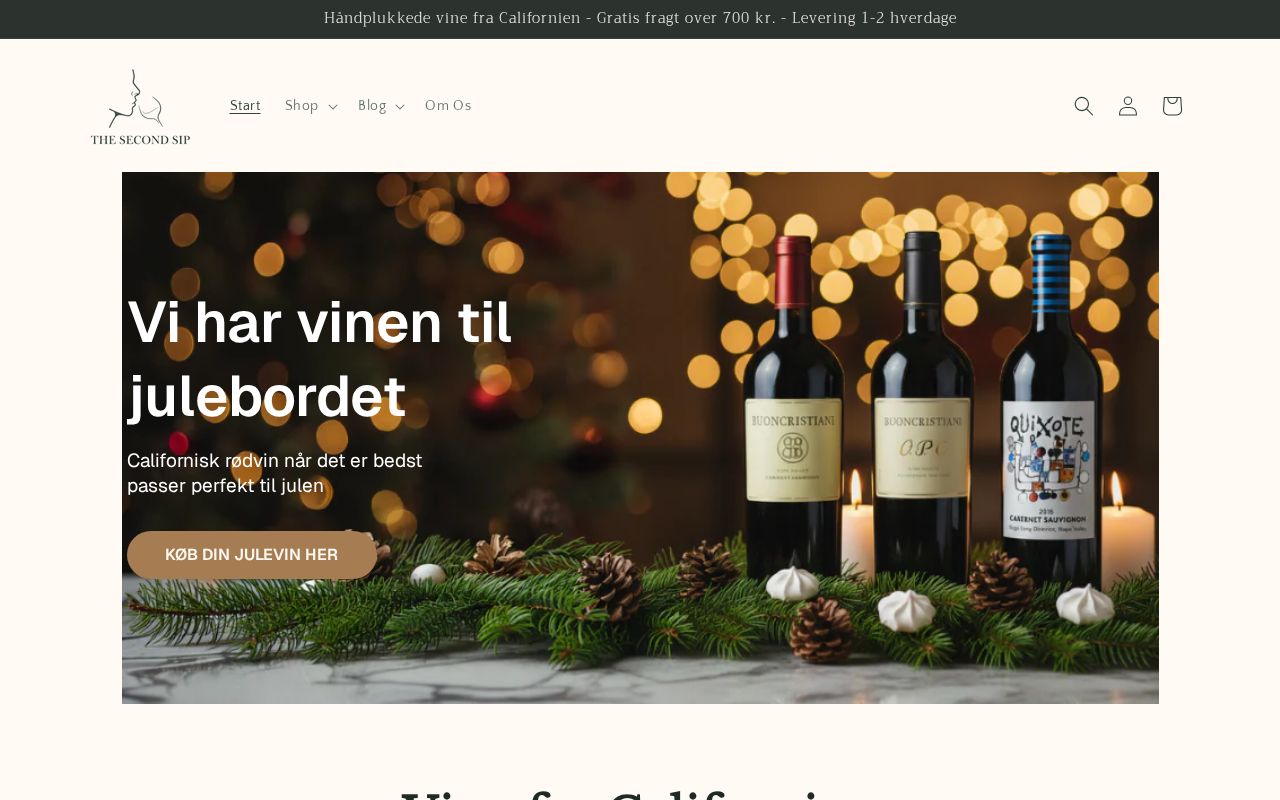Click the Vi har vinen til julebordet heading
1280x800 pixels.
[x=320, y=360]
